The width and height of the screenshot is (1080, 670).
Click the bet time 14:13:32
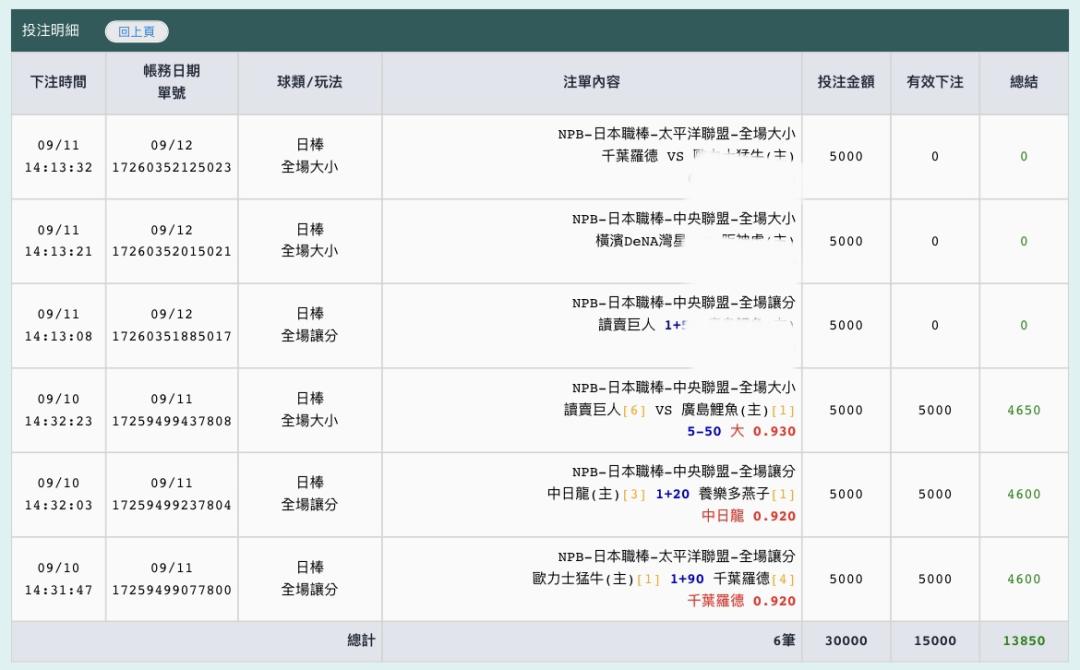coord(59,167)
